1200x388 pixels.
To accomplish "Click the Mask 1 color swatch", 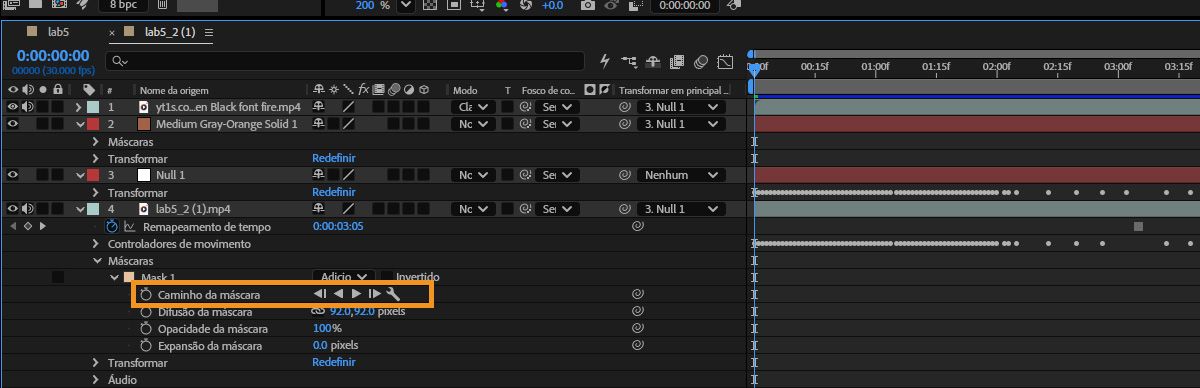I will tap(128, 277).
